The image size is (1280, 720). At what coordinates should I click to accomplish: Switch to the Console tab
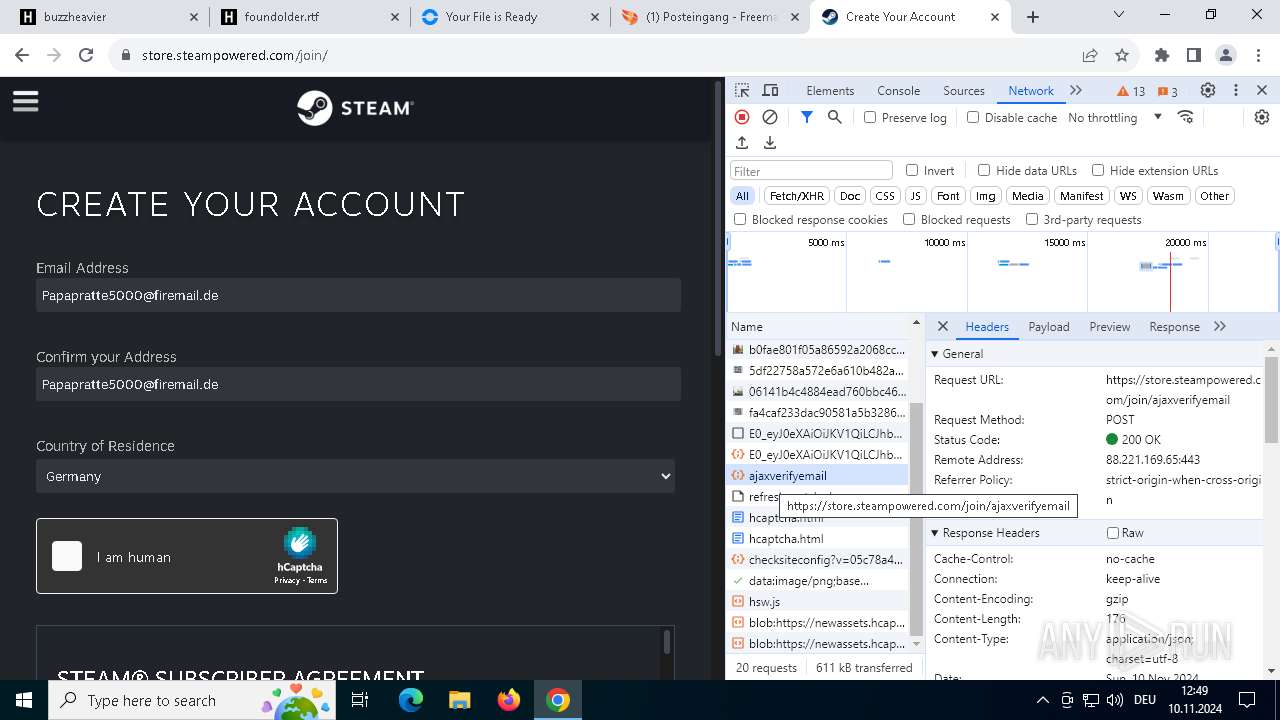pyautogui.click(x=898, y=90)
